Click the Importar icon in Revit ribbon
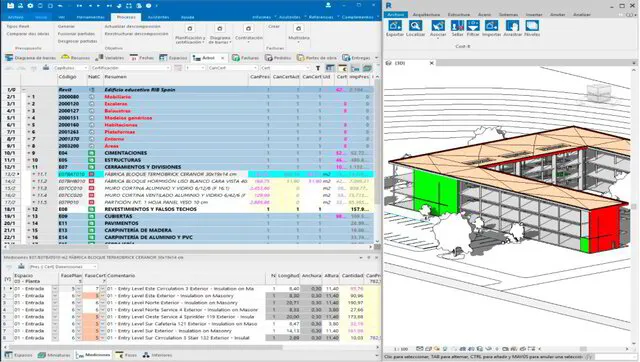This screenshot has height=362, width=640. click(491, 26)
